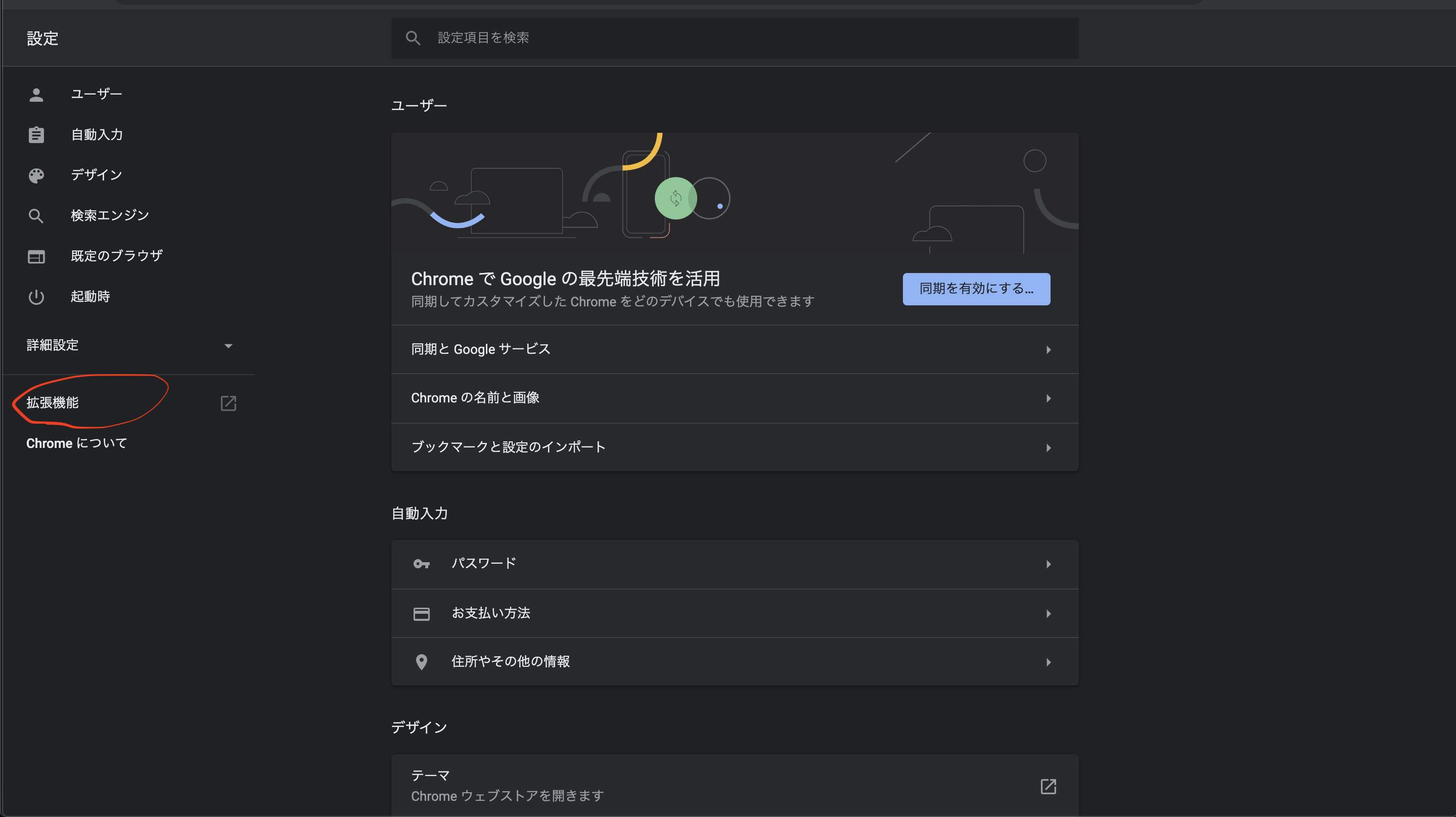Click the location pin icon beside 住所やその他の情報
1456x817 pixels.
[x=422, y=662]
